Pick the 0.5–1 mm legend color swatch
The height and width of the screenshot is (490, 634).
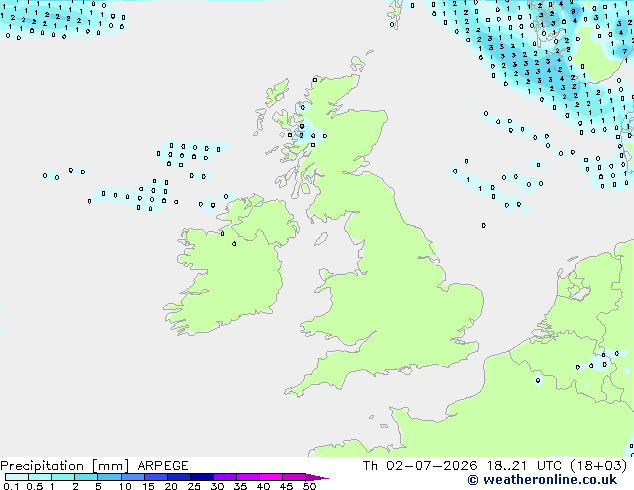40,477
